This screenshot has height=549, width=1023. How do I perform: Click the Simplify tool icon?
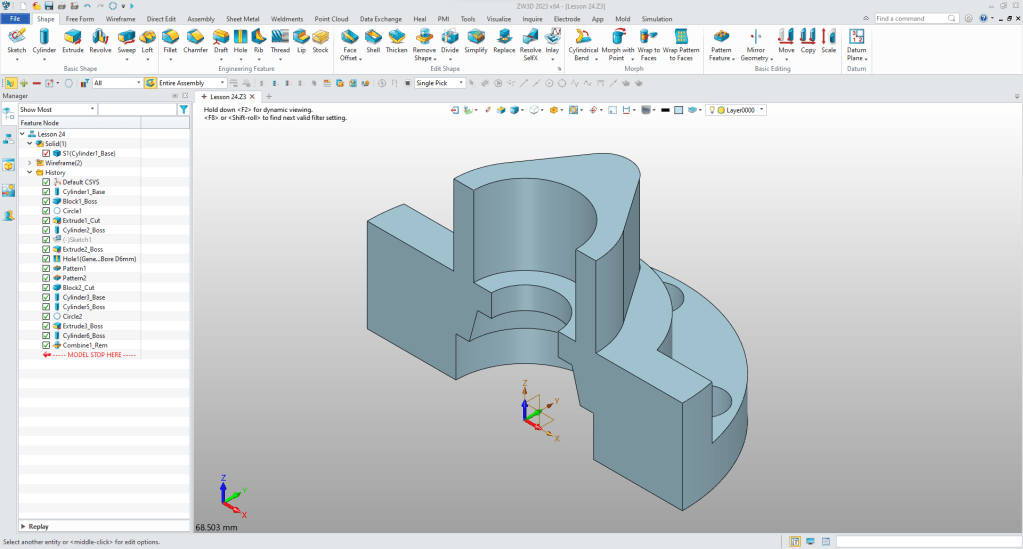point(476,40)
